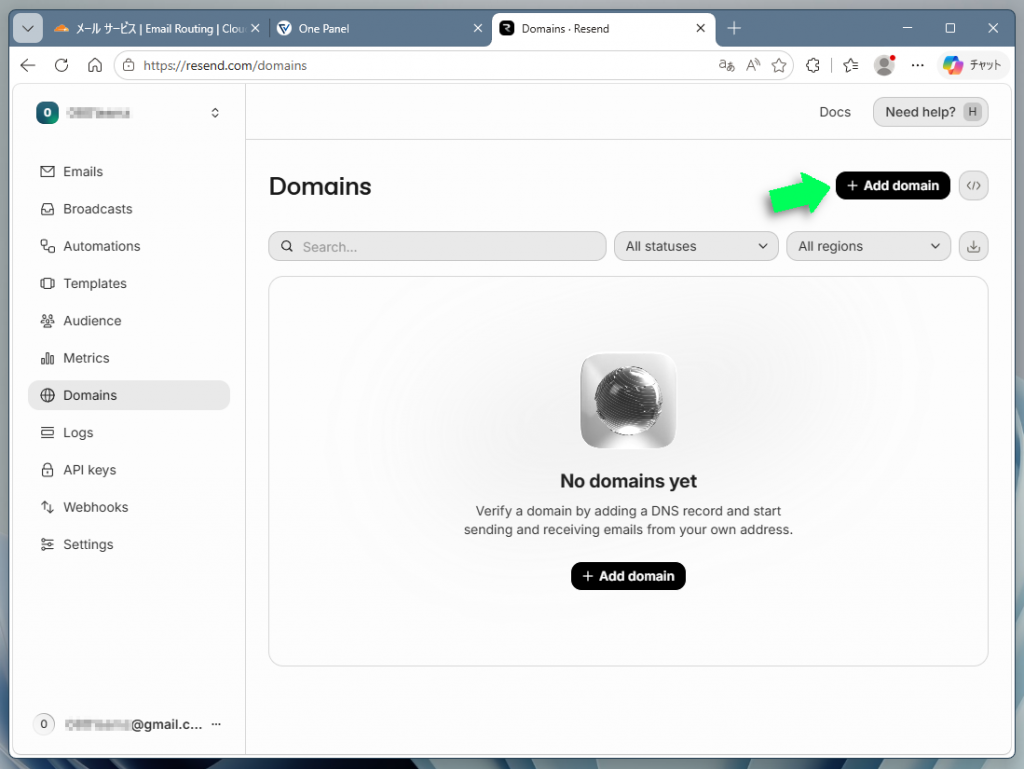Open the browser Extensions icon

(812, 65)
